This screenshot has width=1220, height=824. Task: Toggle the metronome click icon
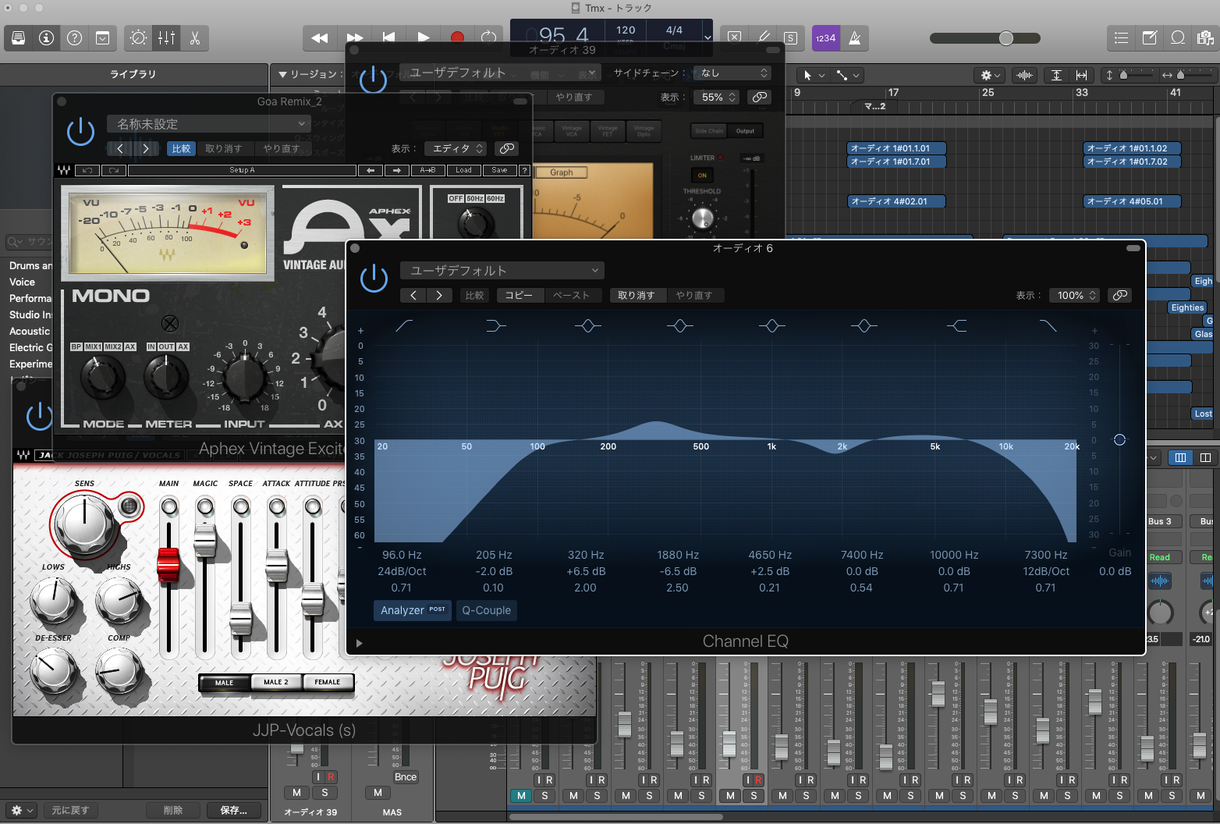coord(856,38)
